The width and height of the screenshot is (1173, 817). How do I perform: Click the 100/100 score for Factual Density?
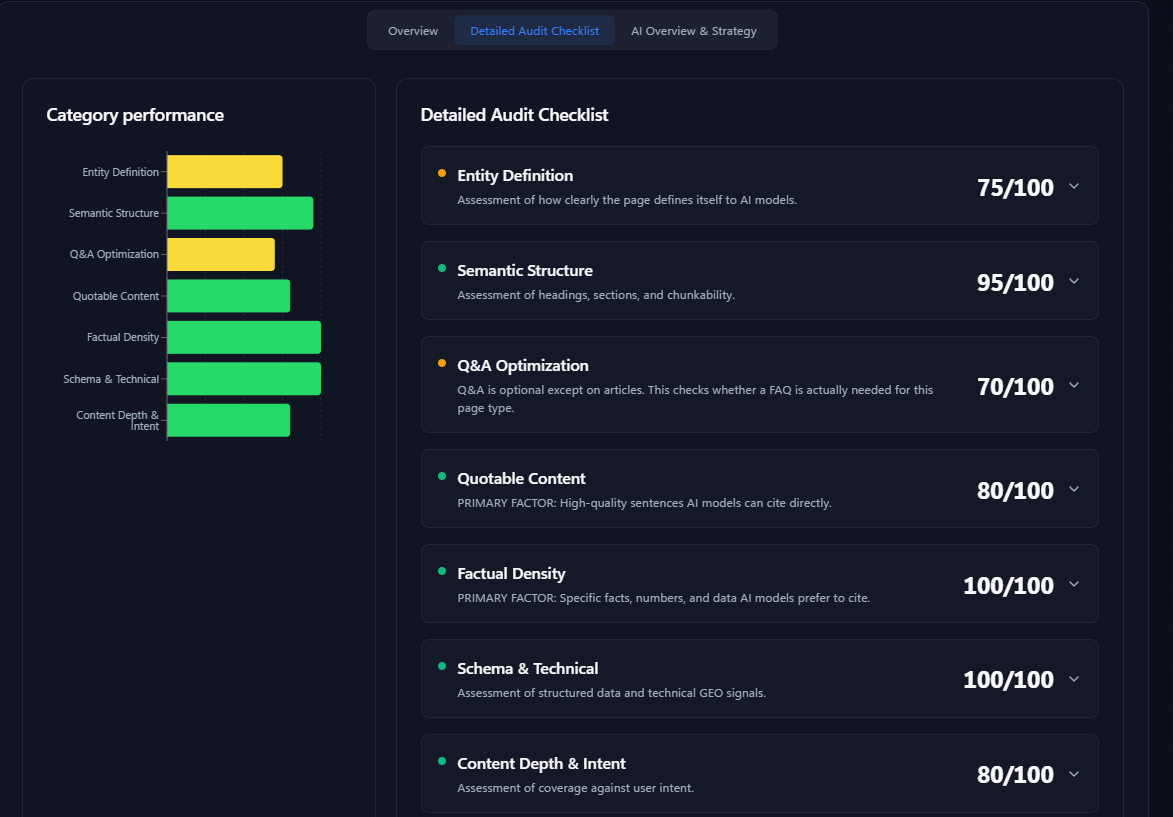point(1008,585)
